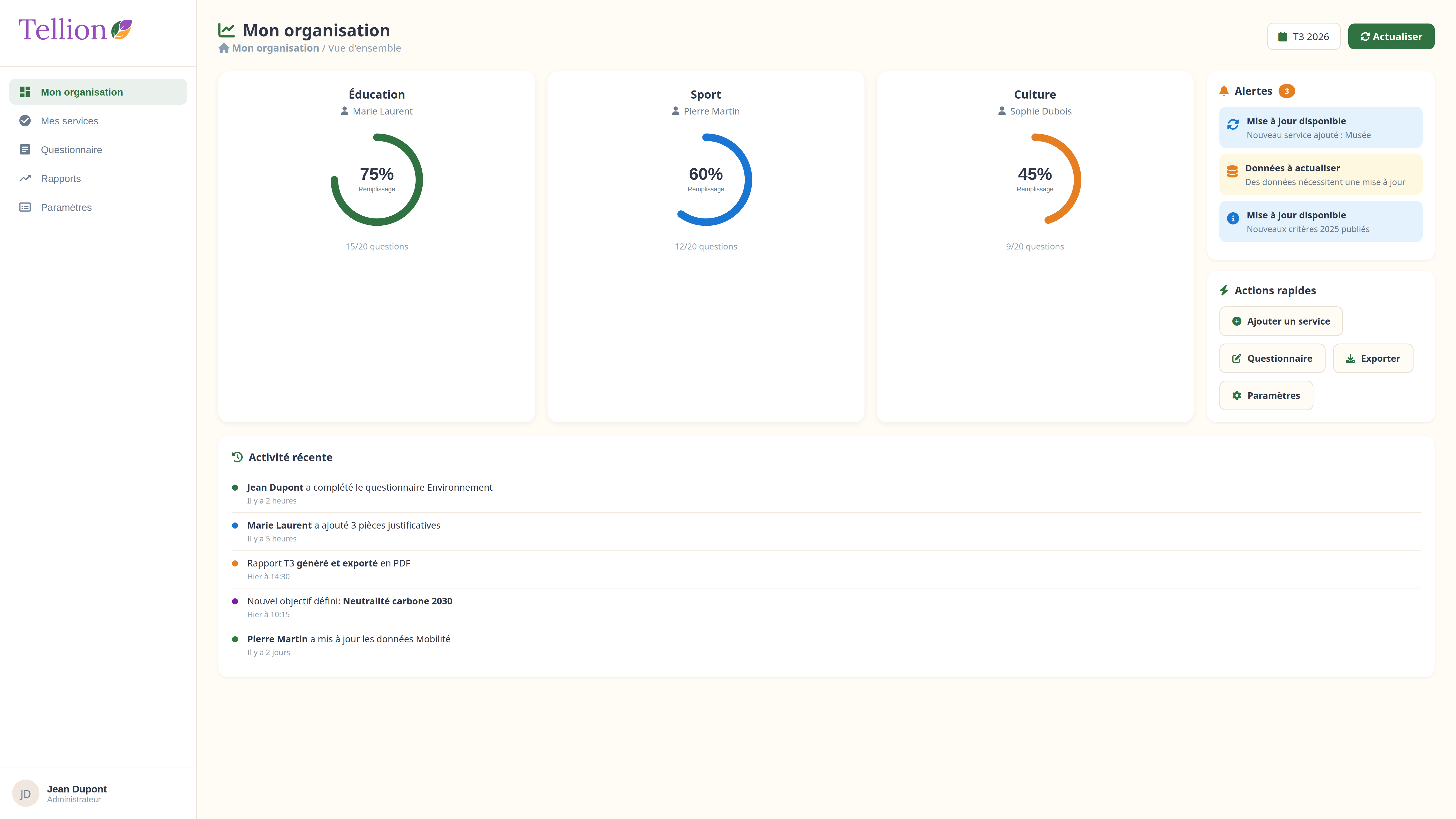Click 'Il y a 2 jours' timestamp

[268, 652]
